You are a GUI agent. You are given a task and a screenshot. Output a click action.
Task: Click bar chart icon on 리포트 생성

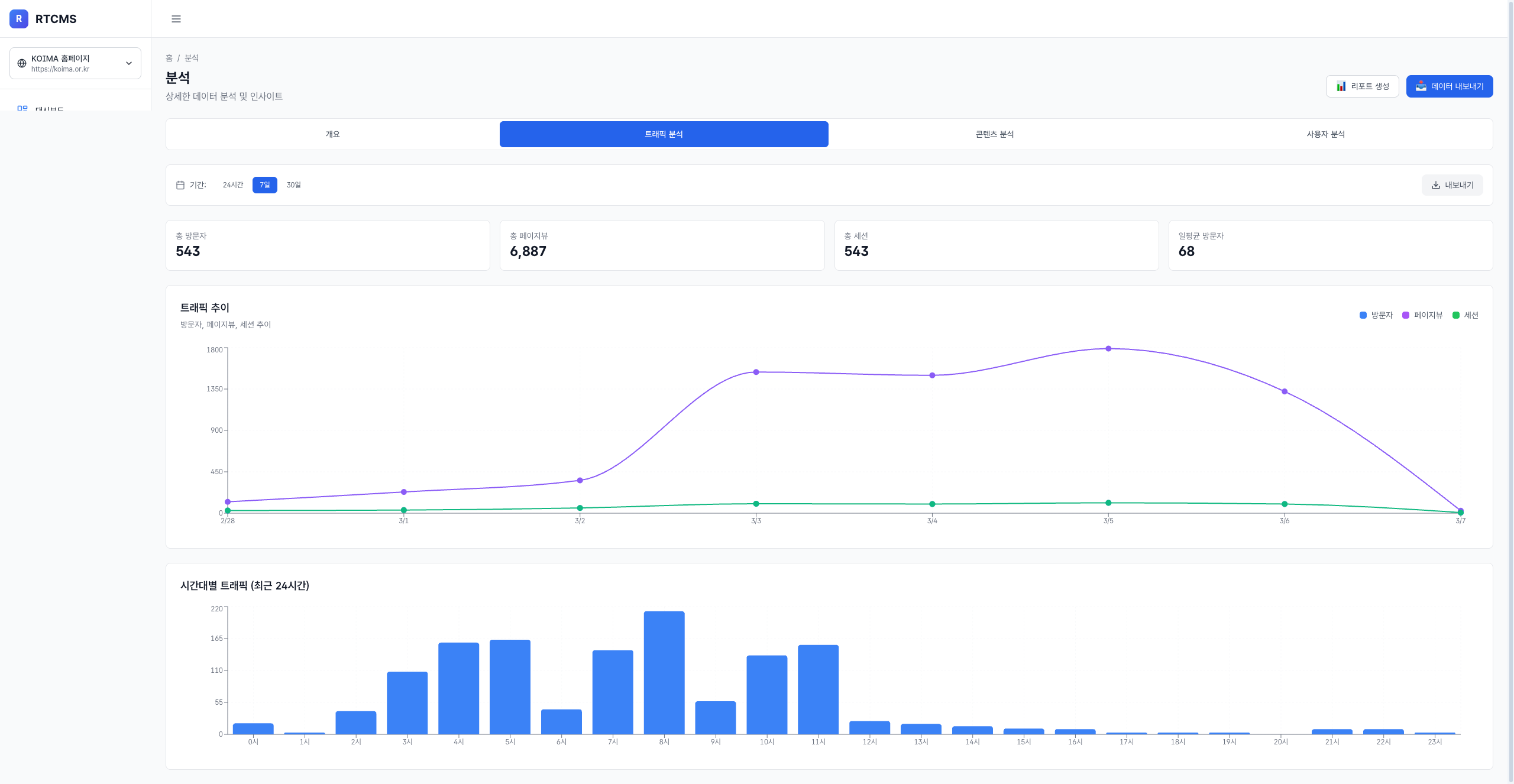[x=1341, y=86]
